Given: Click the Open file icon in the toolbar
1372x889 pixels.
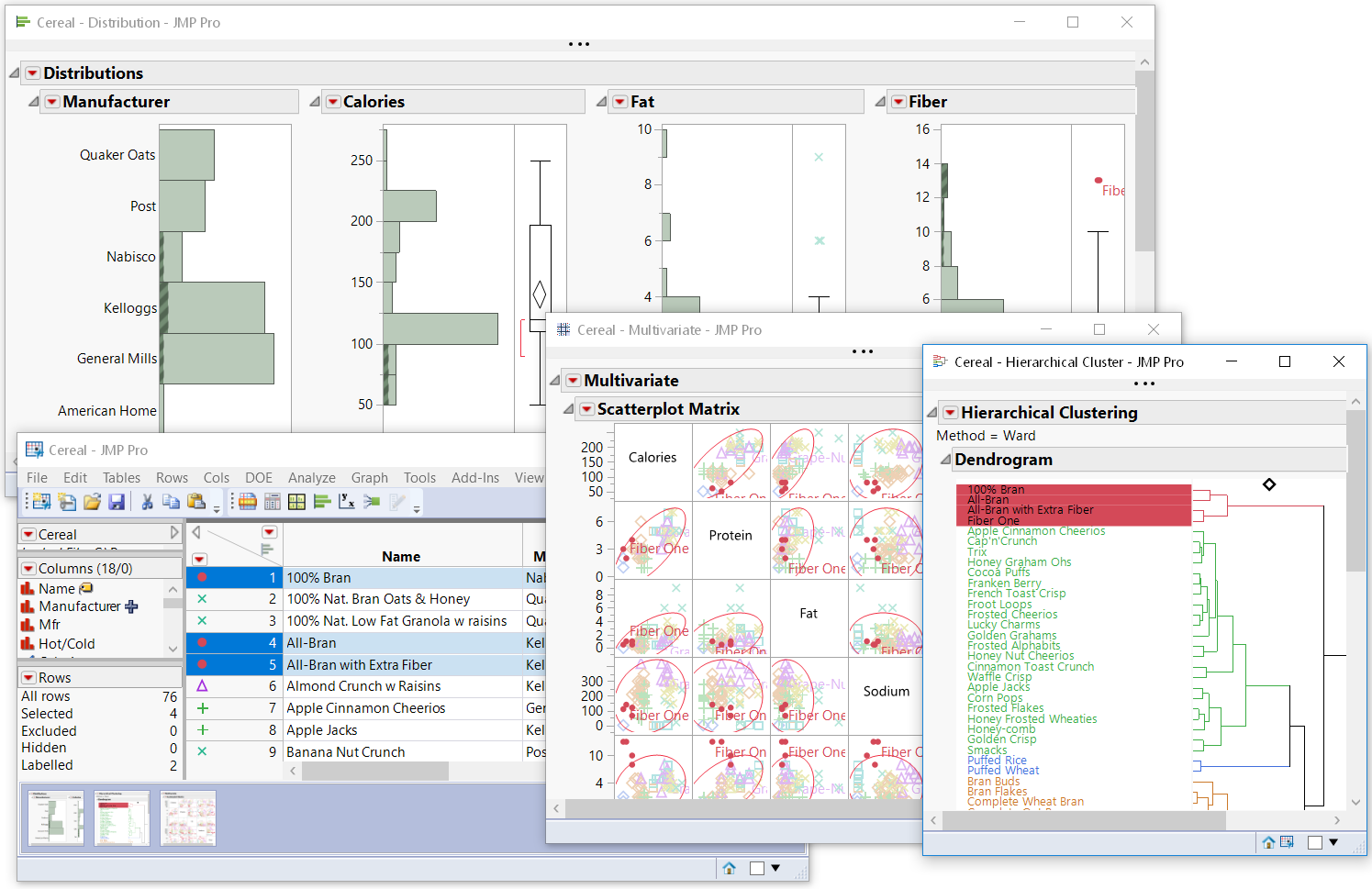Looking at the screenshot, I should tap(94, 501).
